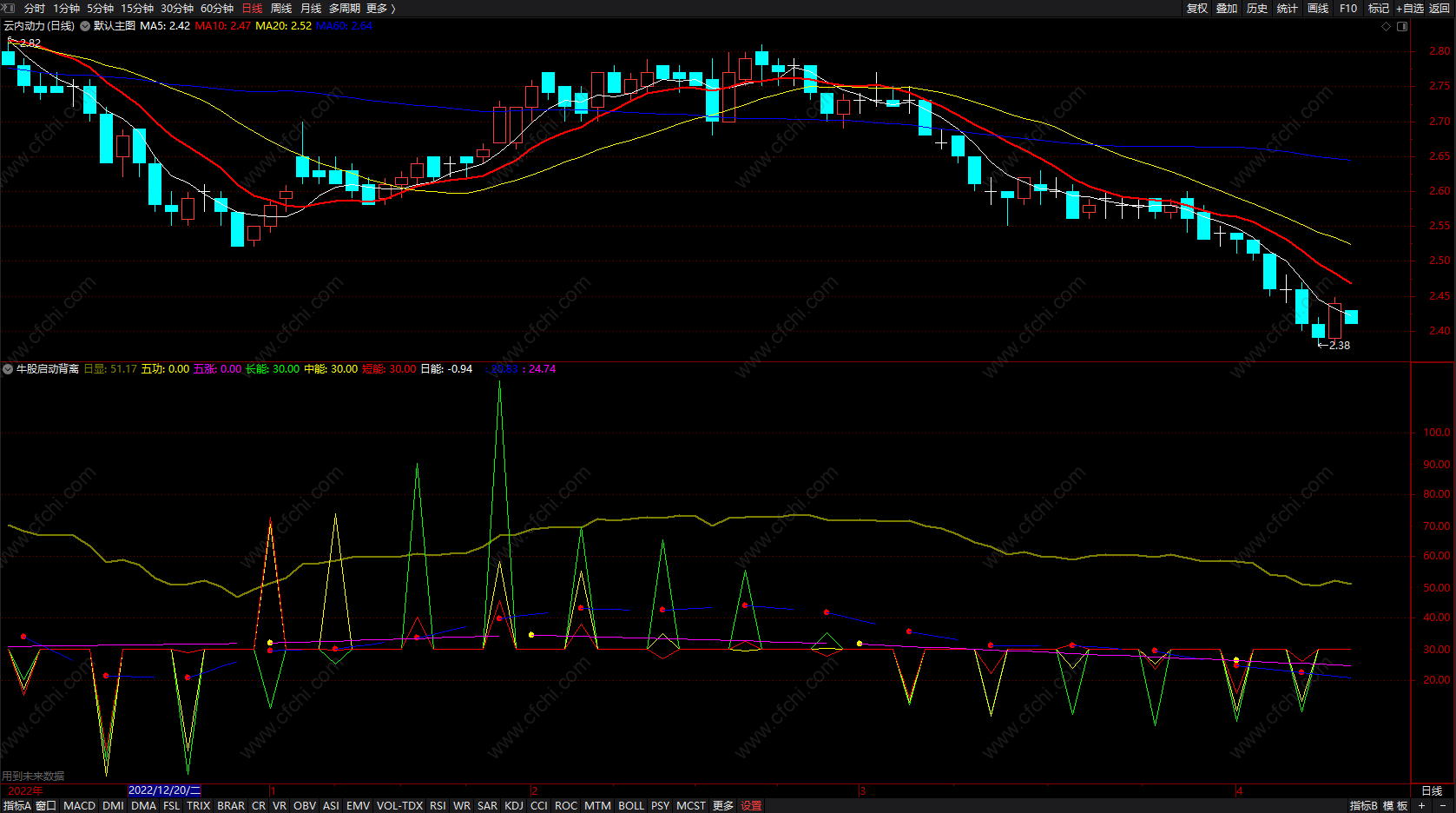Switch to 周线 weekly chart
Viewport: 1456px width, 813px height.
coord(281,8)
